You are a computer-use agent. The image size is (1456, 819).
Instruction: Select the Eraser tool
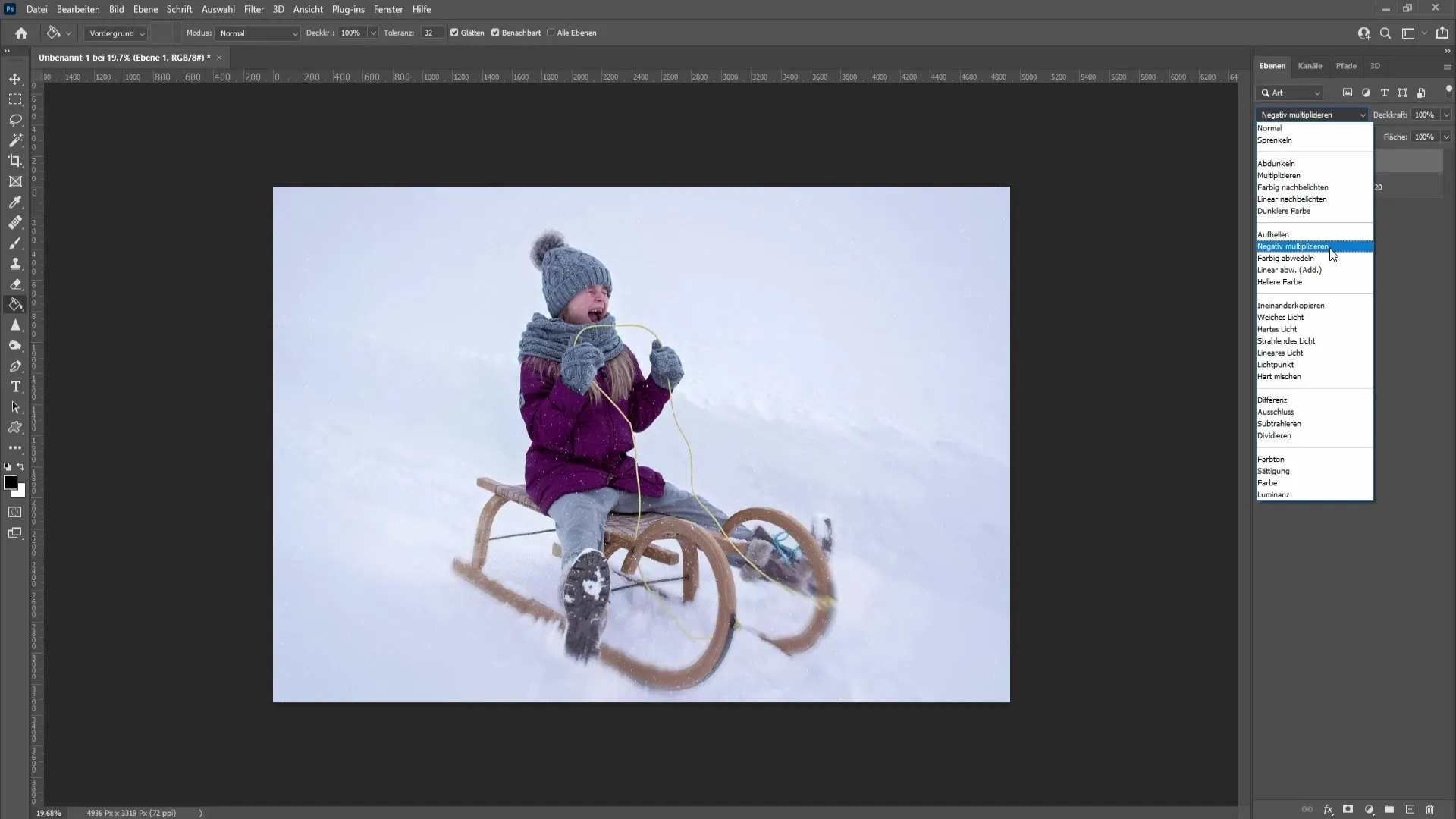(16, 284)
